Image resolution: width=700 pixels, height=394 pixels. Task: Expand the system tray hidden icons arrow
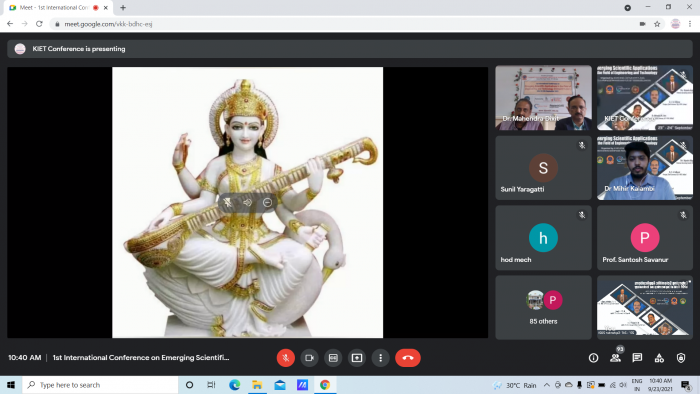coord(546,385)
